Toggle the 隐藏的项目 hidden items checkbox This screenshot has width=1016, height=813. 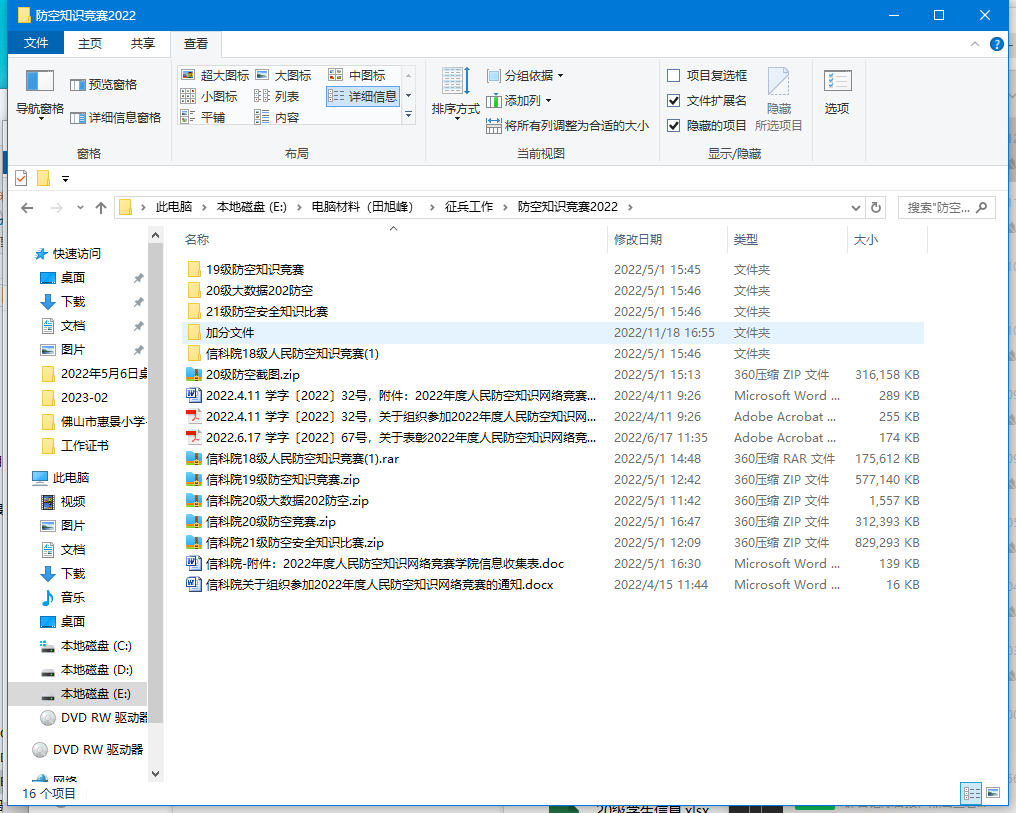tap(674, 125)
